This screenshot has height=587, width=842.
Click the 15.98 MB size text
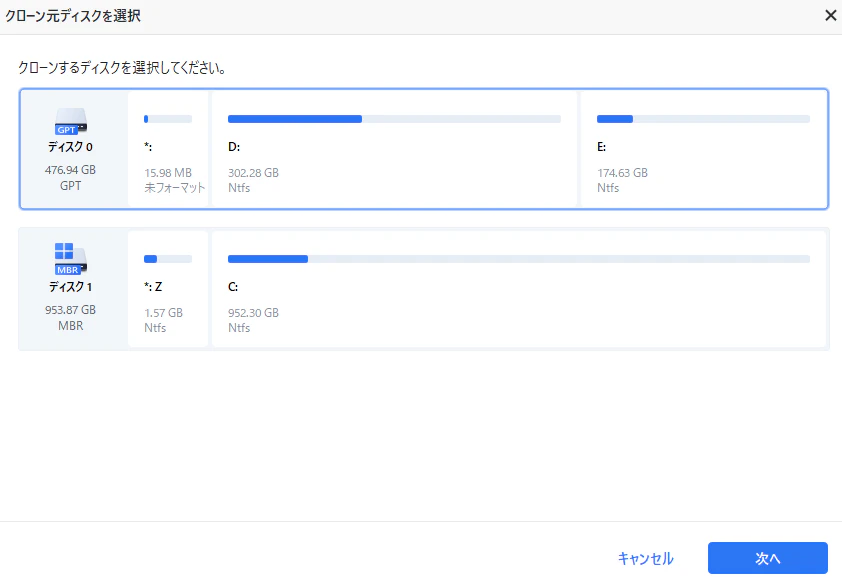click(x=168, y=173)
